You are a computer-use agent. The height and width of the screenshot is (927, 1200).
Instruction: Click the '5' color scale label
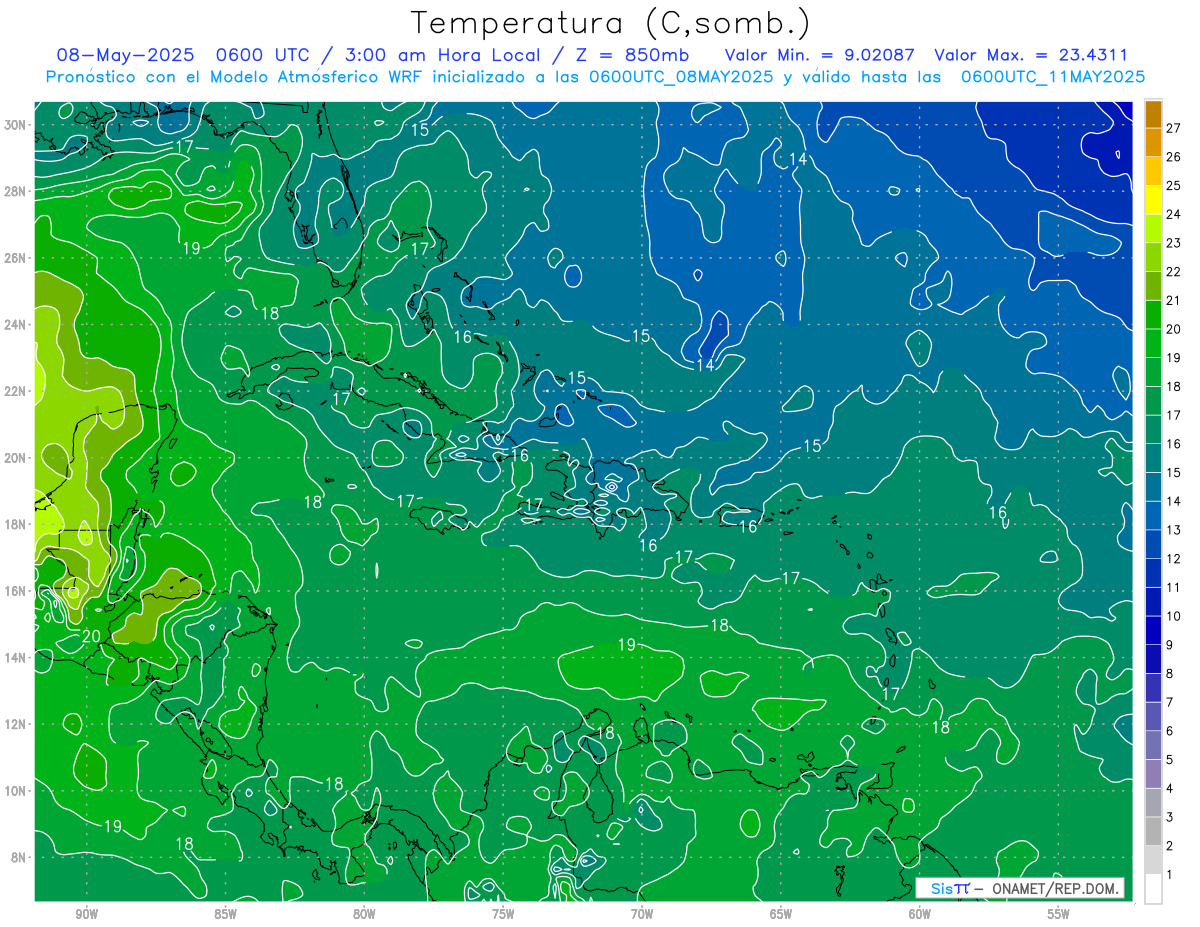1170,761
